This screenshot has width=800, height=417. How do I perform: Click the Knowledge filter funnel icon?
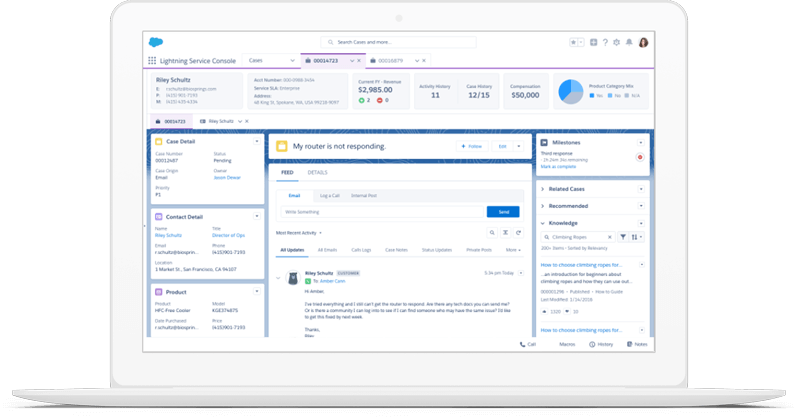(623, 237)
